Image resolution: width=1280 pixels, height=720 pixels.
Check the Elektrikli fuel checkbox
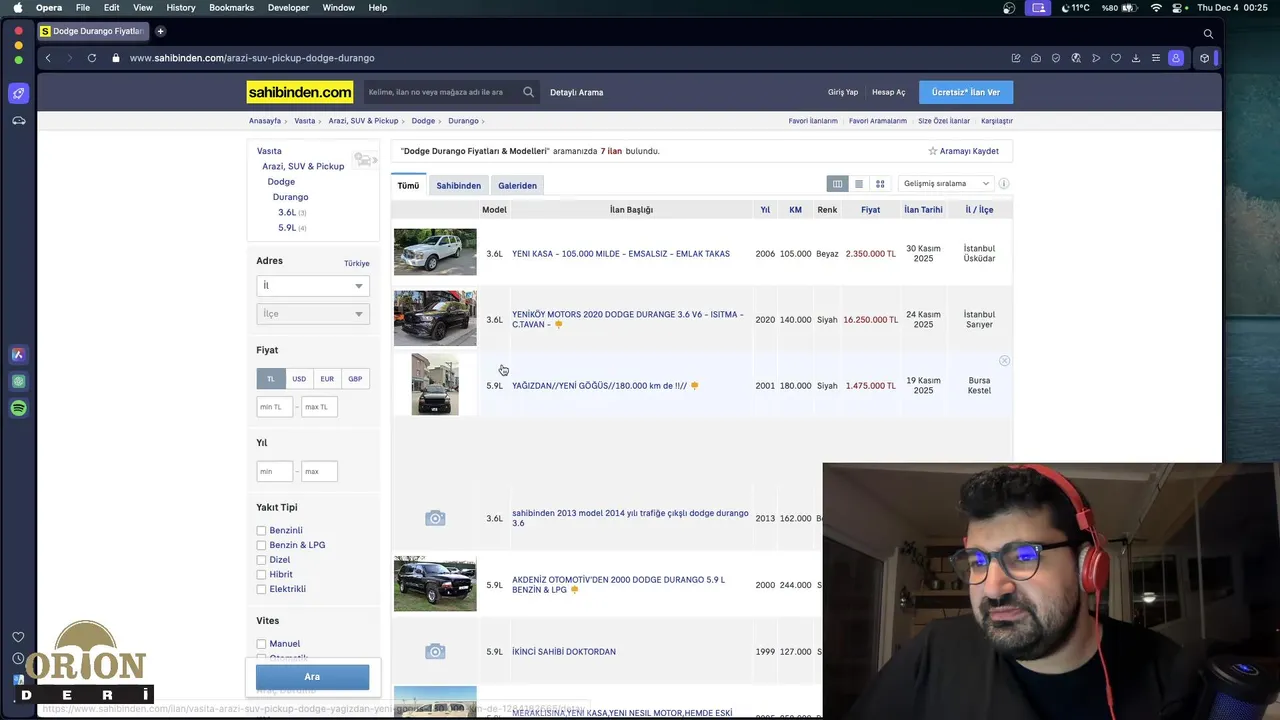tap(261, 589)
